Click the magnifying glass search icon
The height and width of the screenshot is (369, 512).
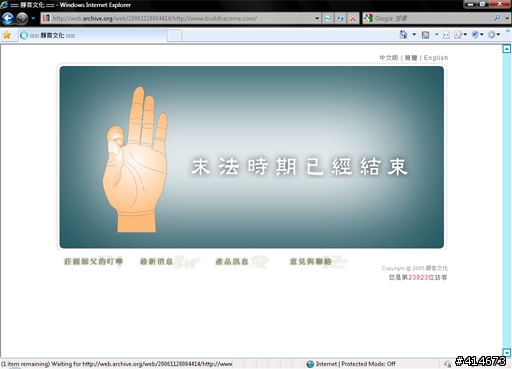click(497, 18)
